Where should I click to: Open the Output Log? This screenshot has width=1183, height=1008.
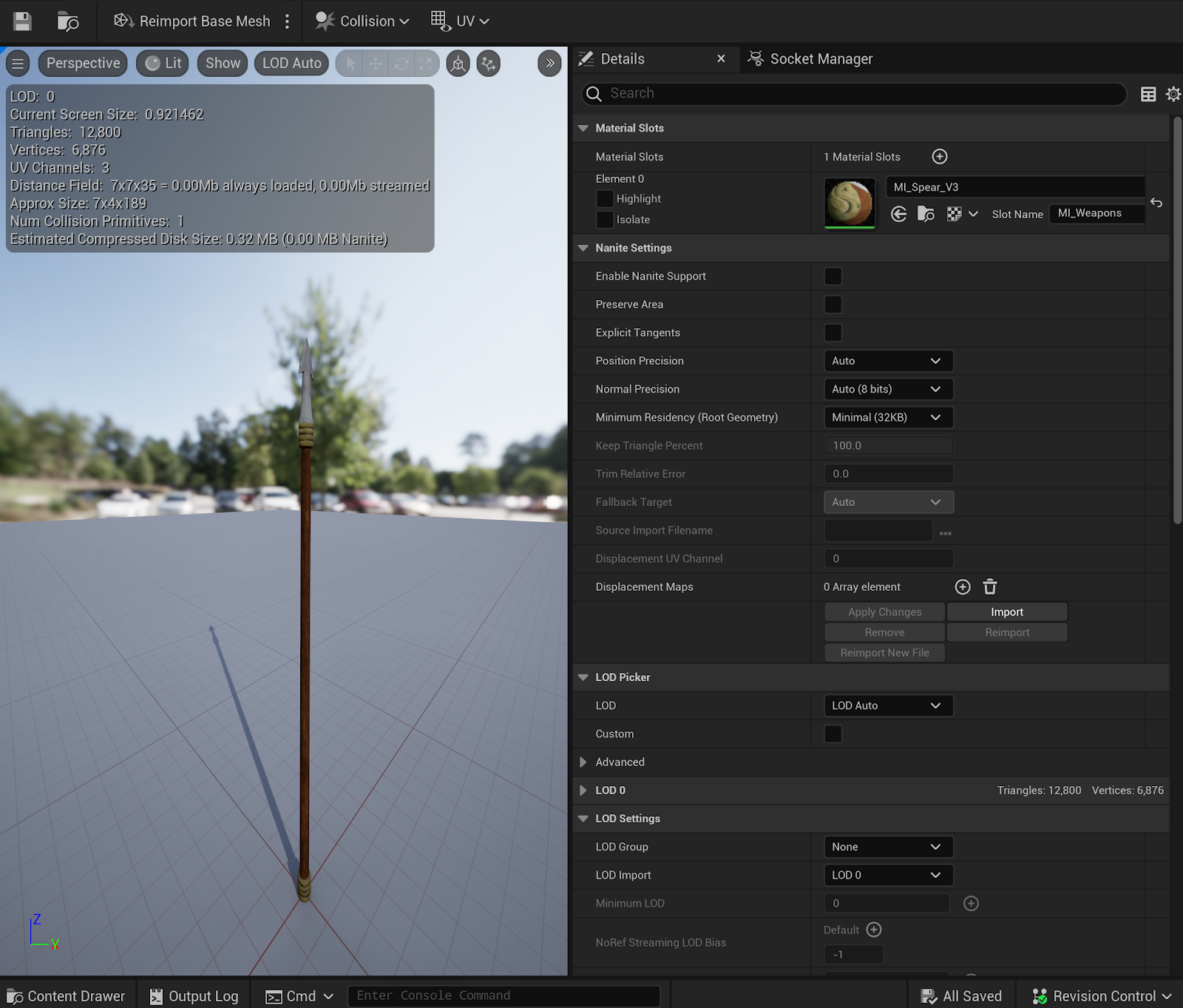tap(194, 996)
